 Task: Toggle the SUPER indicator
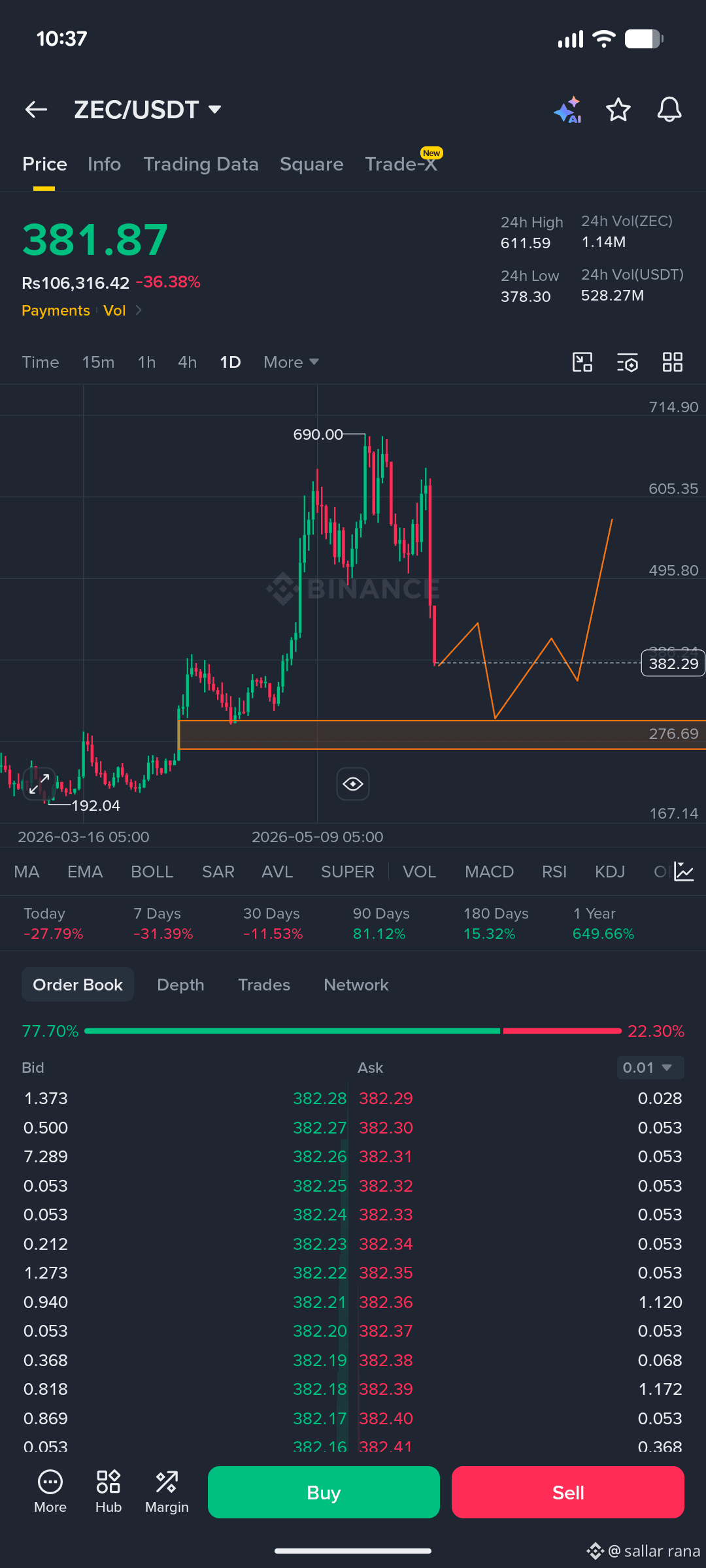pos(348,872)
